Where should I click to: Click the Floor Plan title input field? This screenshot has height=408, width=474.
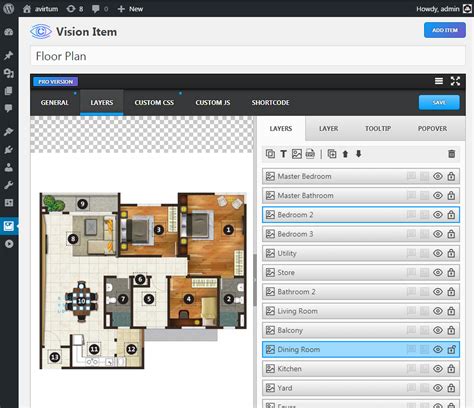248,56
